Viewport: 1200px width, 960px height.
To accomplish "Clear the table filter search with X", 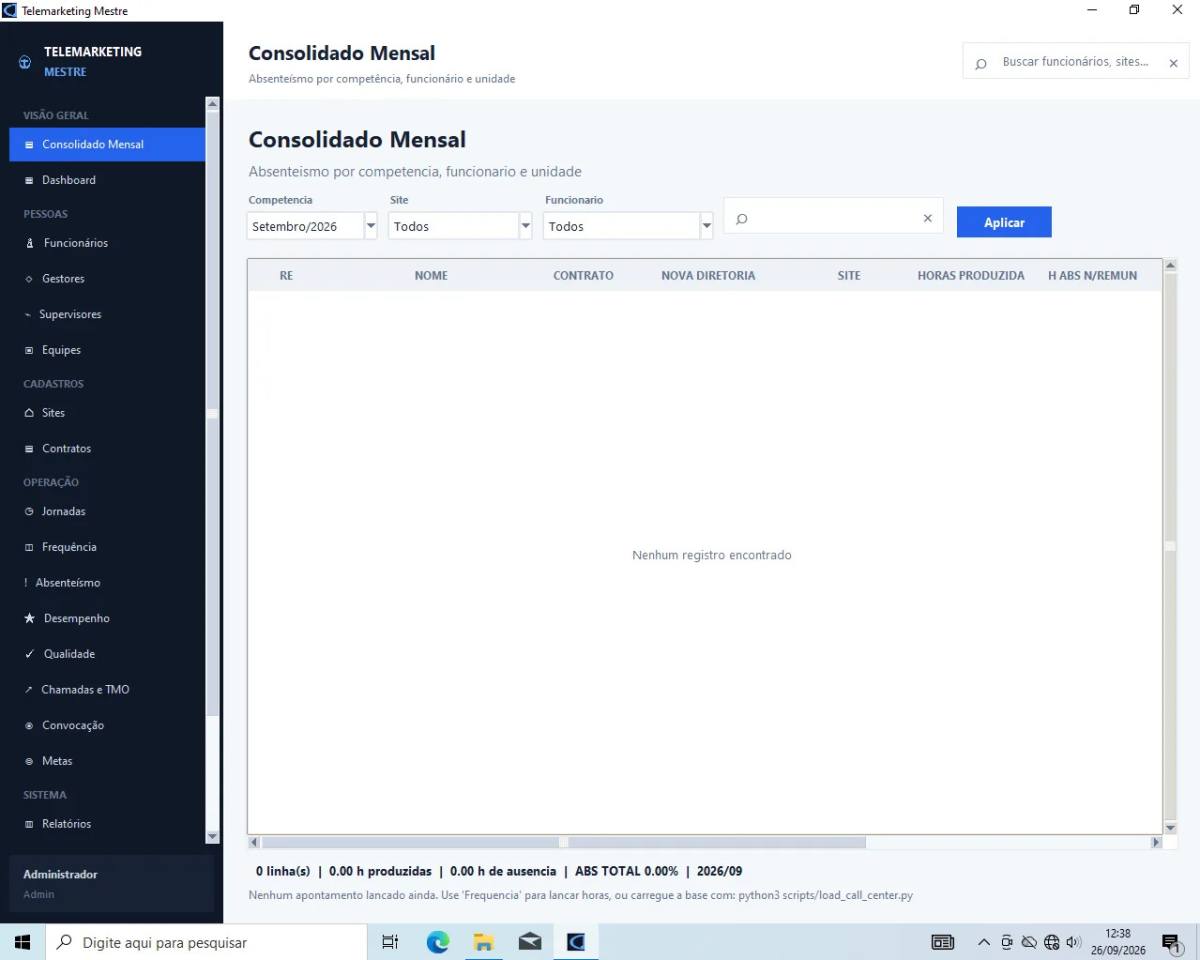I will click(x=927, y=218).
